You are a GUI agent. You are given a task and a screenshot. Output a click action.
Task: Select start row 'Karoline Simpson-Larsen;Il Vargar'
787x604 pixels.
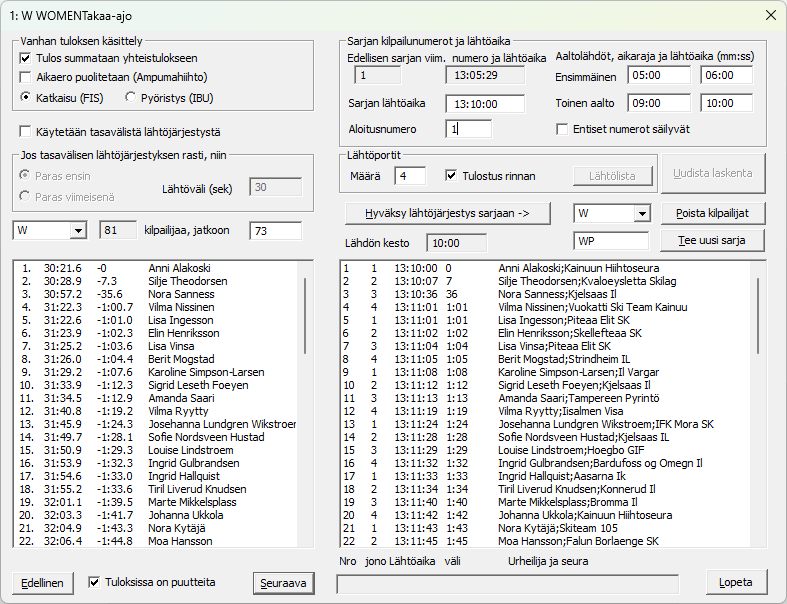(x=546, y=373)
